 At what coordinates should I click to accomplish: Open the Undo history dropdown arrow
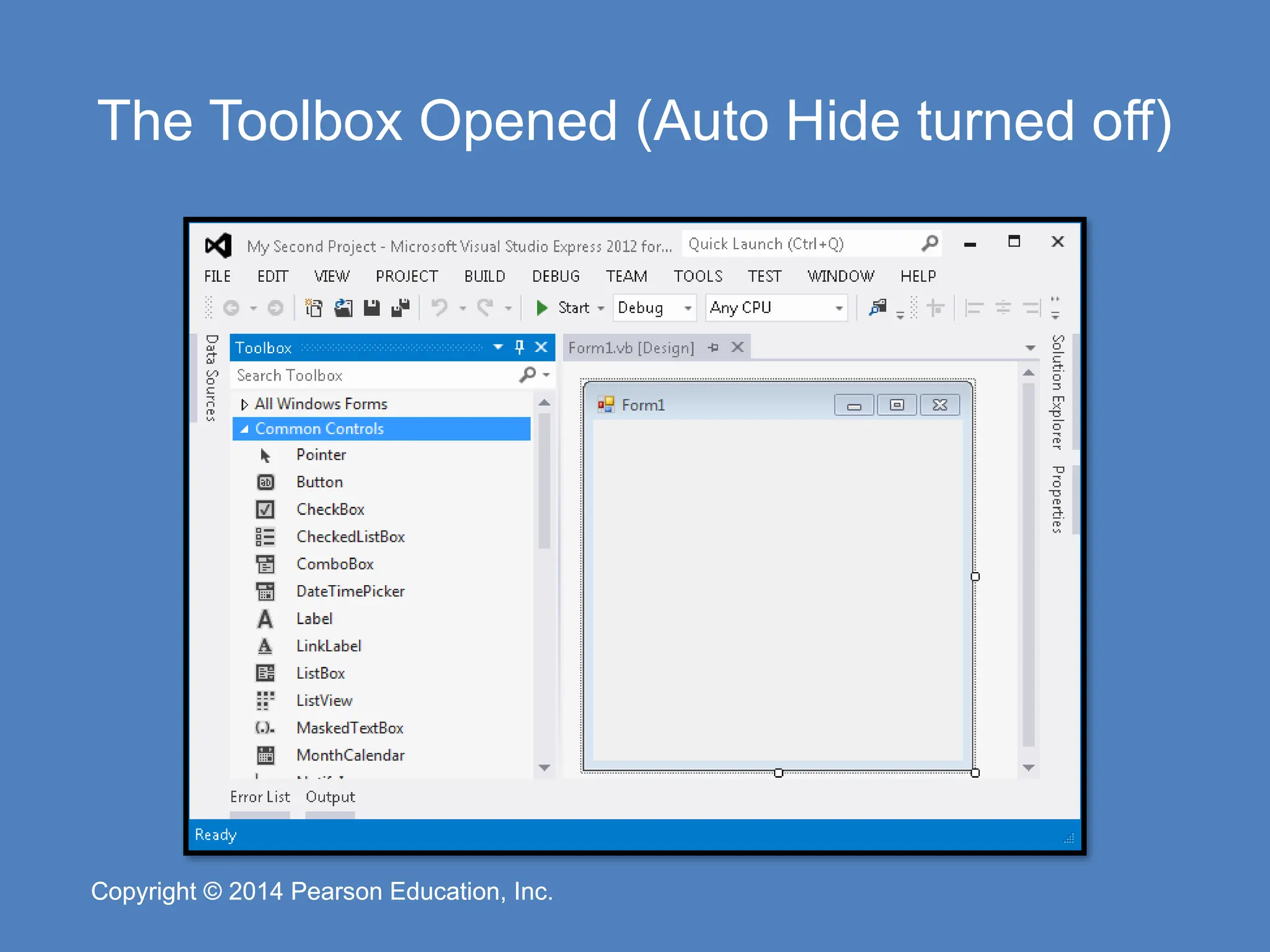click(463, 308)
